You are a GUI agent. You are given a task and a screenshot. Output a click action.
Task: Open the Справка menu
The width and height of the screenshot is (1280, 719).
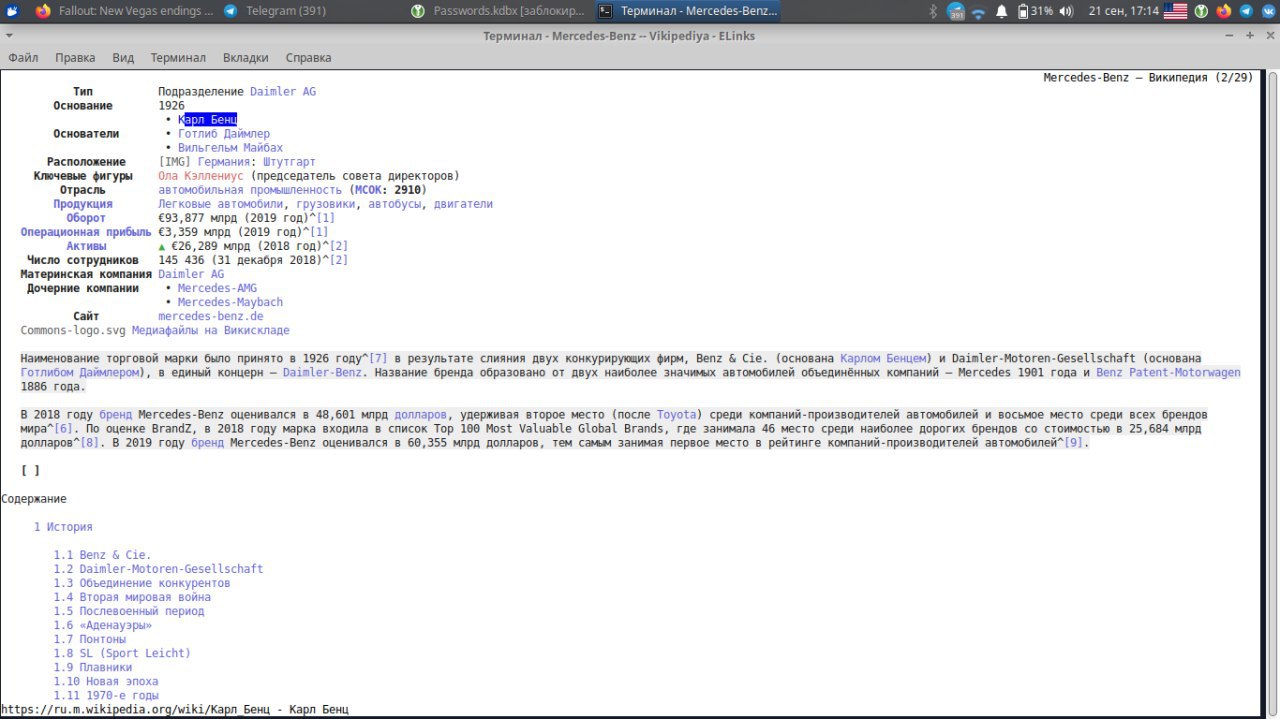point(308,58)
